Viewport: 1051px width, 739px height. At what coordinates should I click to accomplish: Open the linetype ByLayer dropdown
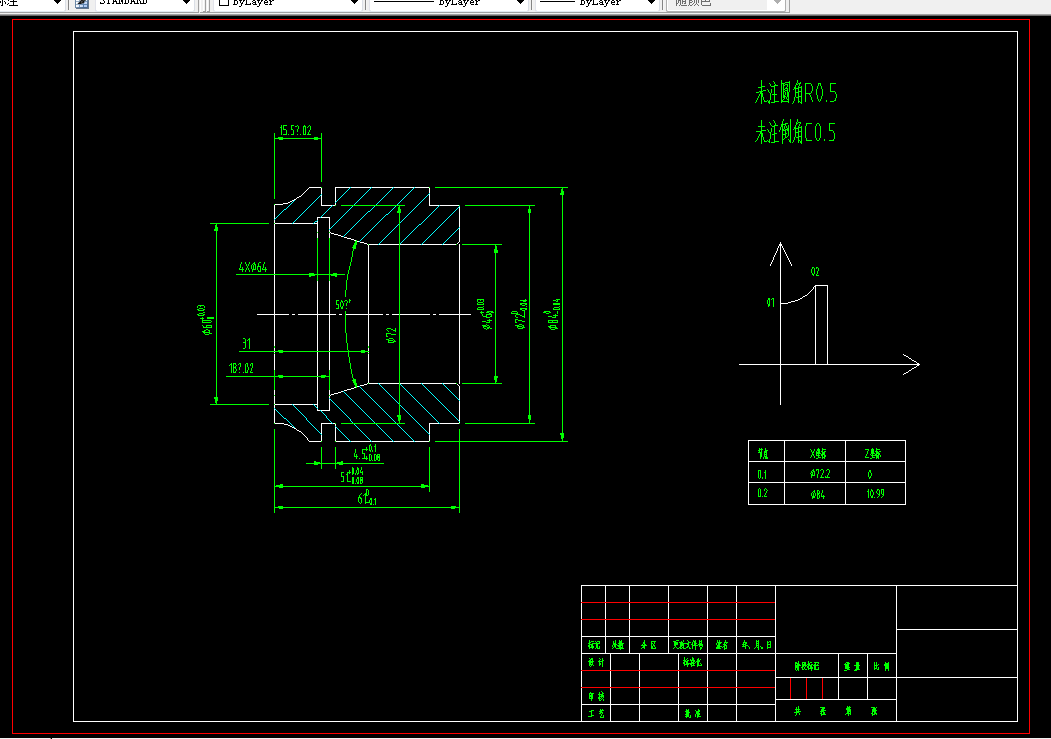448,3
